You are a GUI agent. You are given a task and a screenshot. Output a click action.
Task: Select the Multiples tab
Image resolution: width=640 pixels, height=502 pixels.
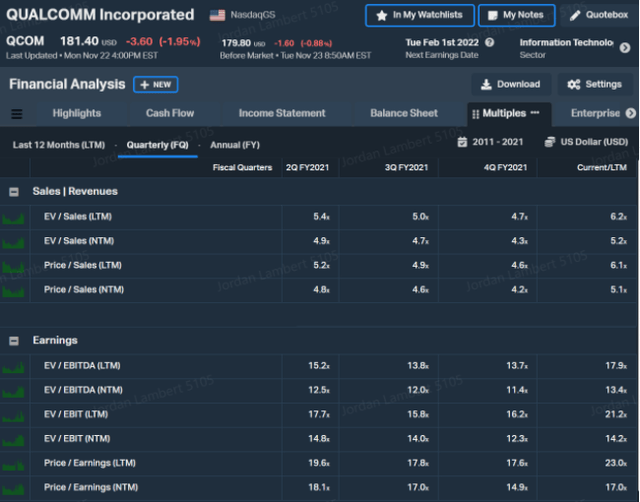pyautogui.click(x=504, y=113)
